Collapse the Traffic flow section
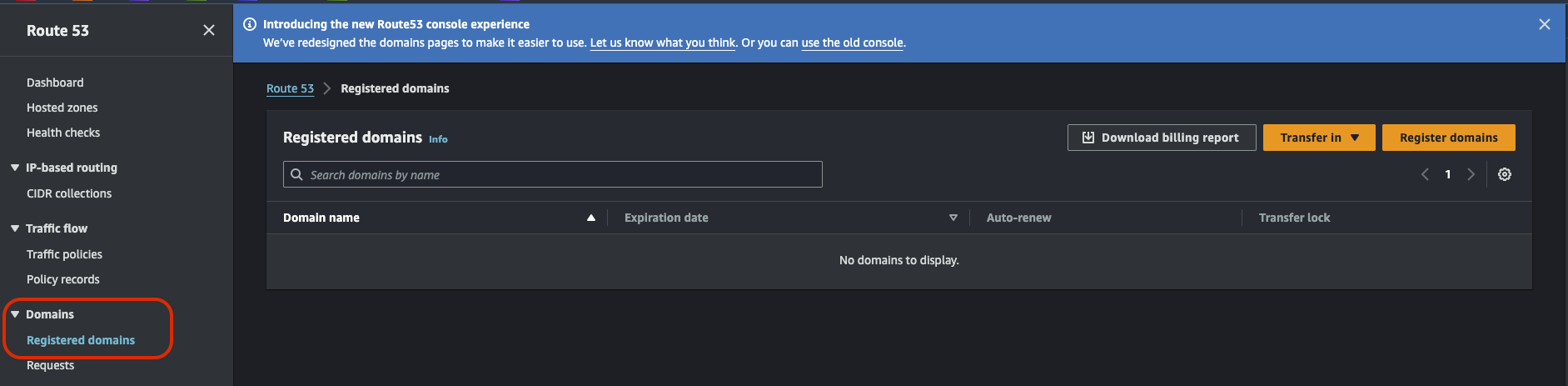Screen dimensions: 1568x386 tap(15, 228)
